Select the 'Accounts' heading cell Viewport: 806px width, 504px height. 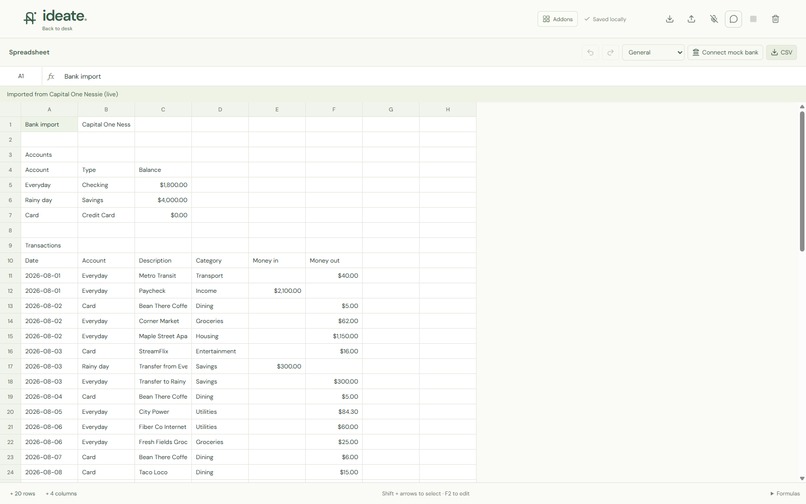(49, 155)
